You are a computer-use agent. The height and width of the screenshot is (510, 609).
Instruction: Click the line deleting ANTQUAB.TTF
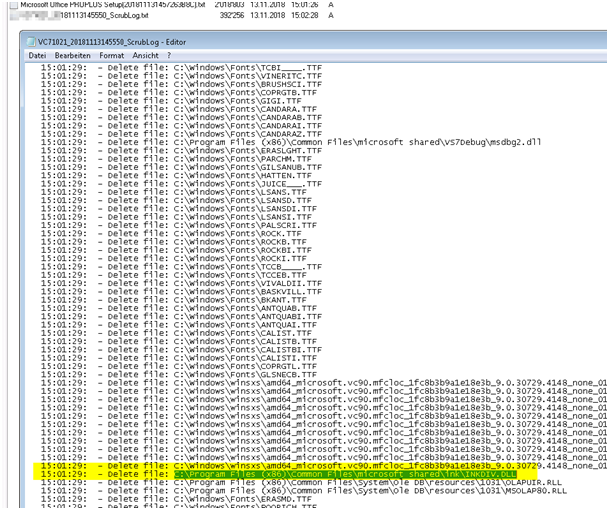point(179,308)
